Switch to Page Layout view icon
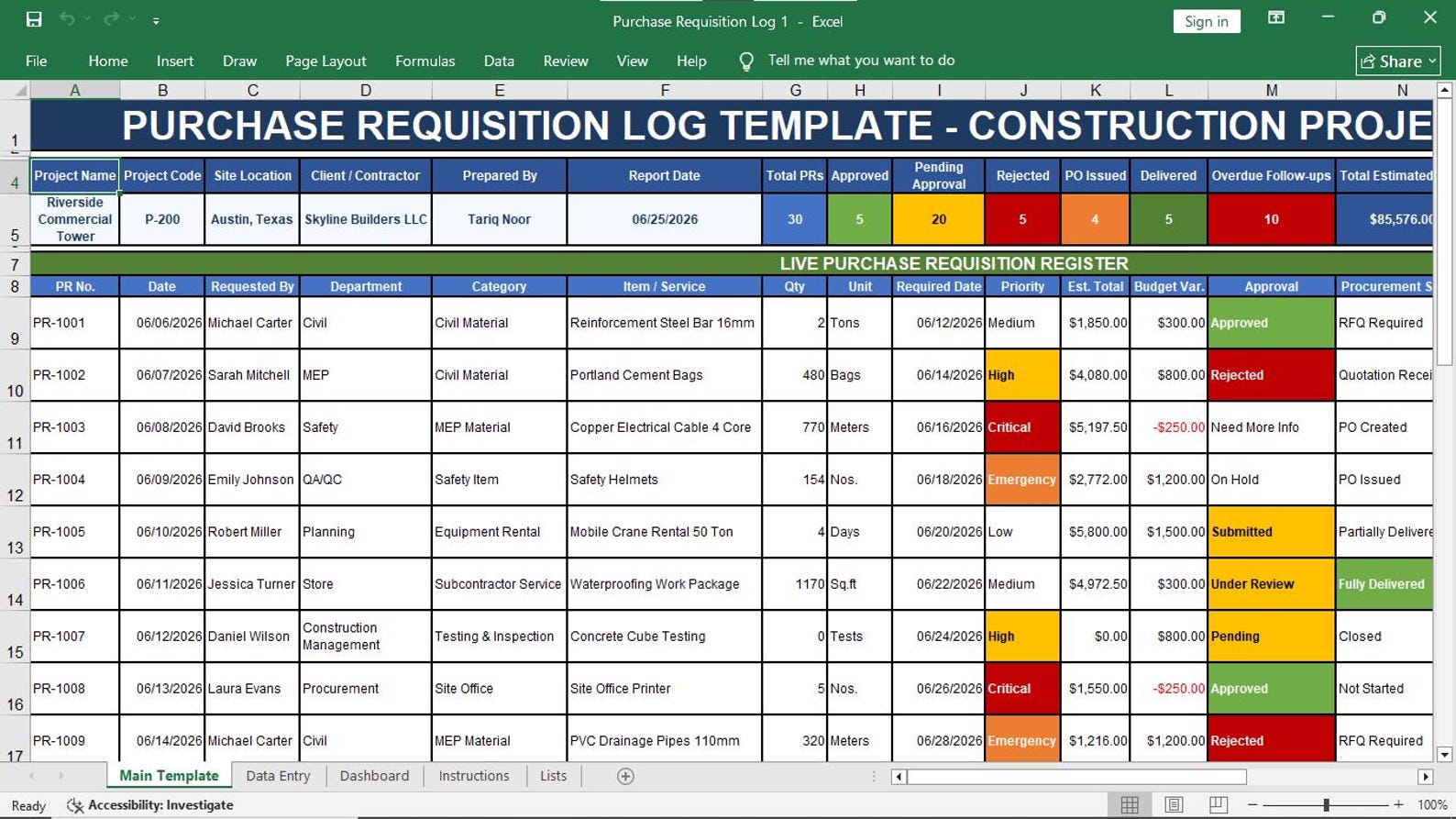 pyautogui.click(x=1174, y=805)
